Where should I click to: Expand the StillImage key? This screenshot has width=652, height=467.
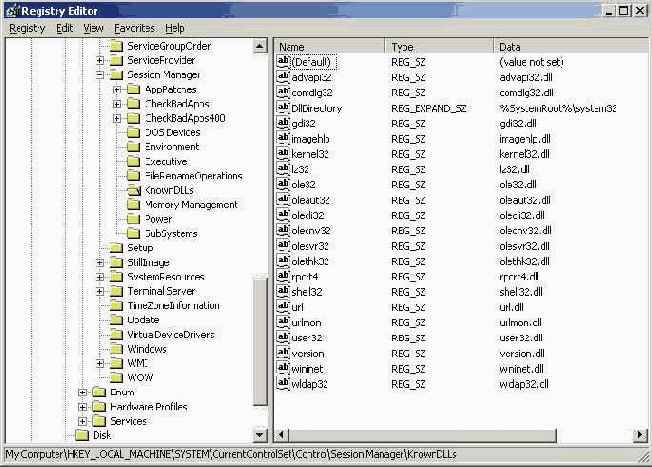click(x=100, y=262)
